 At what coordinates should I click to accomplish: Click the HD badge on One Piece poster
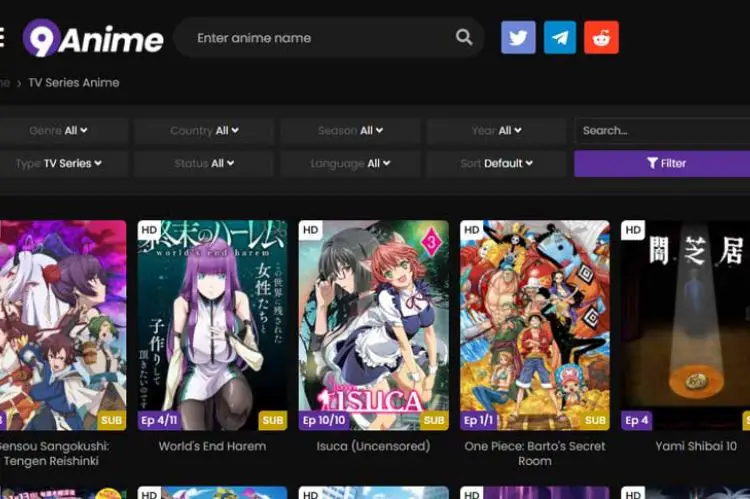pyautogui.click(x=472, y=230)
